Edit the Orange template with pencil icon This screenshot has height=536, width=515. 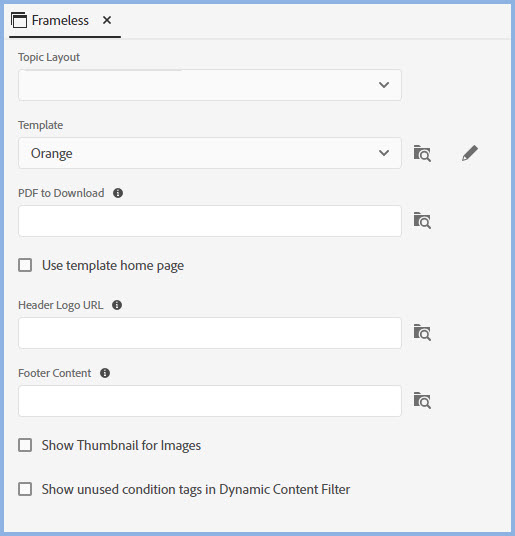pos(470,153)
